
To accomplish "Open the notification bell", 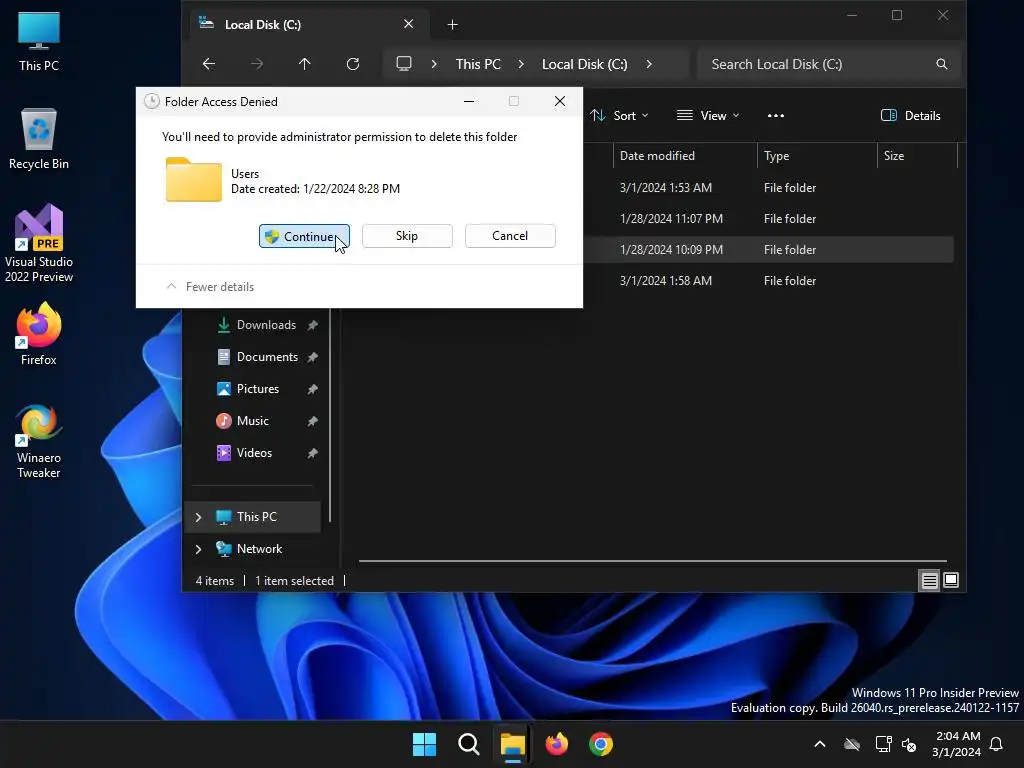I will tap(996, 744).
